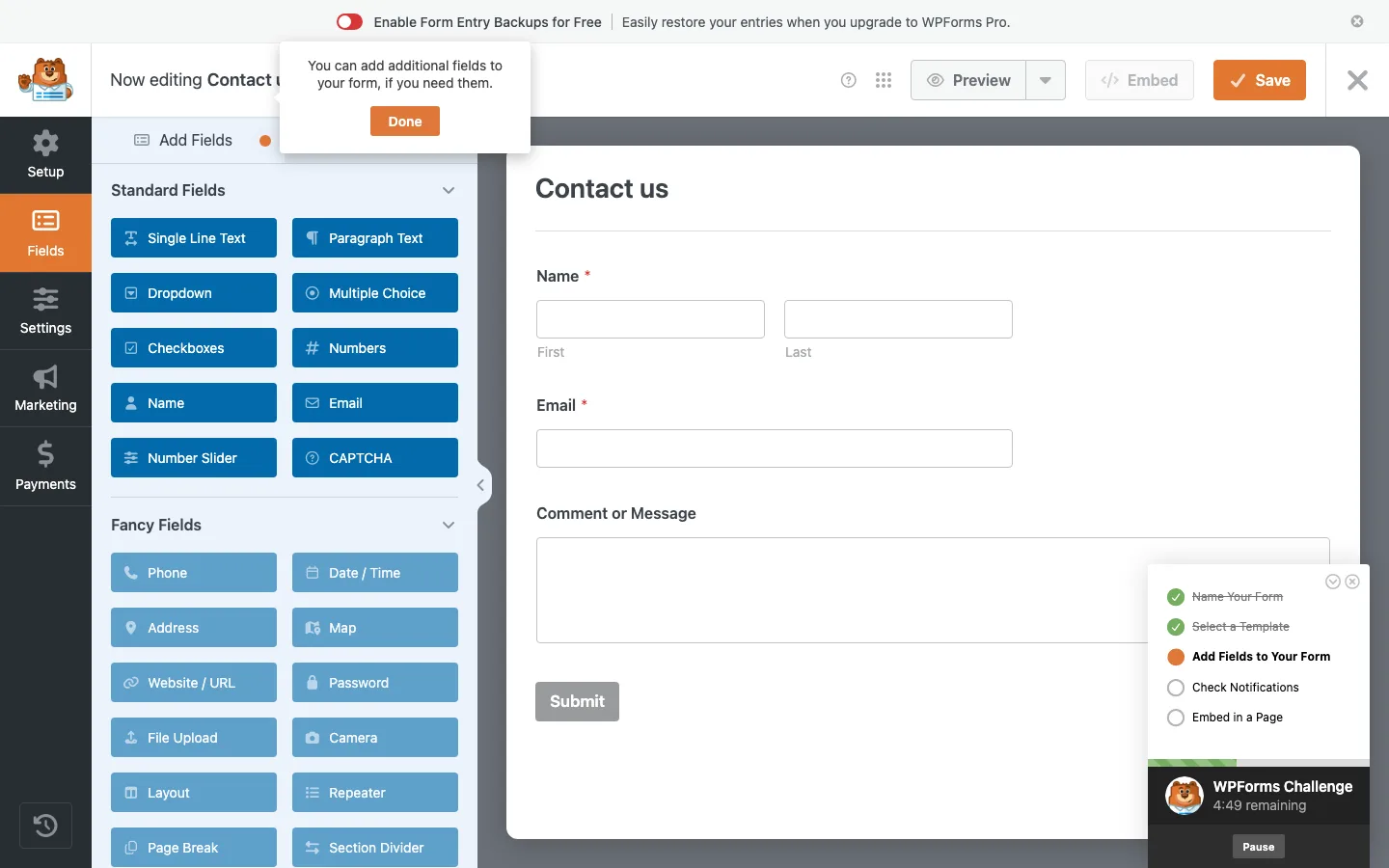Viewport: 1389px width, 868px height.
Task: Add a Numbers field
Action: click(x=375, y=348)
